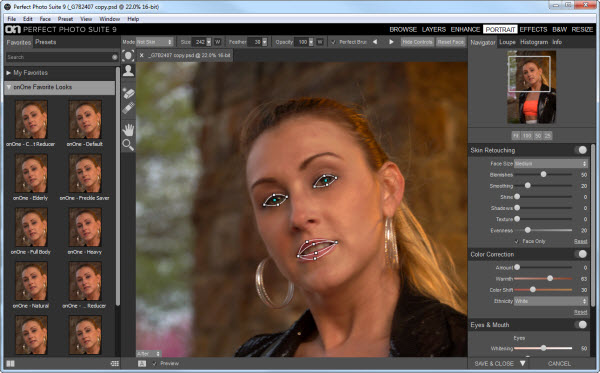
Task: Click the Hide Controls button
Action: [417, 42]
